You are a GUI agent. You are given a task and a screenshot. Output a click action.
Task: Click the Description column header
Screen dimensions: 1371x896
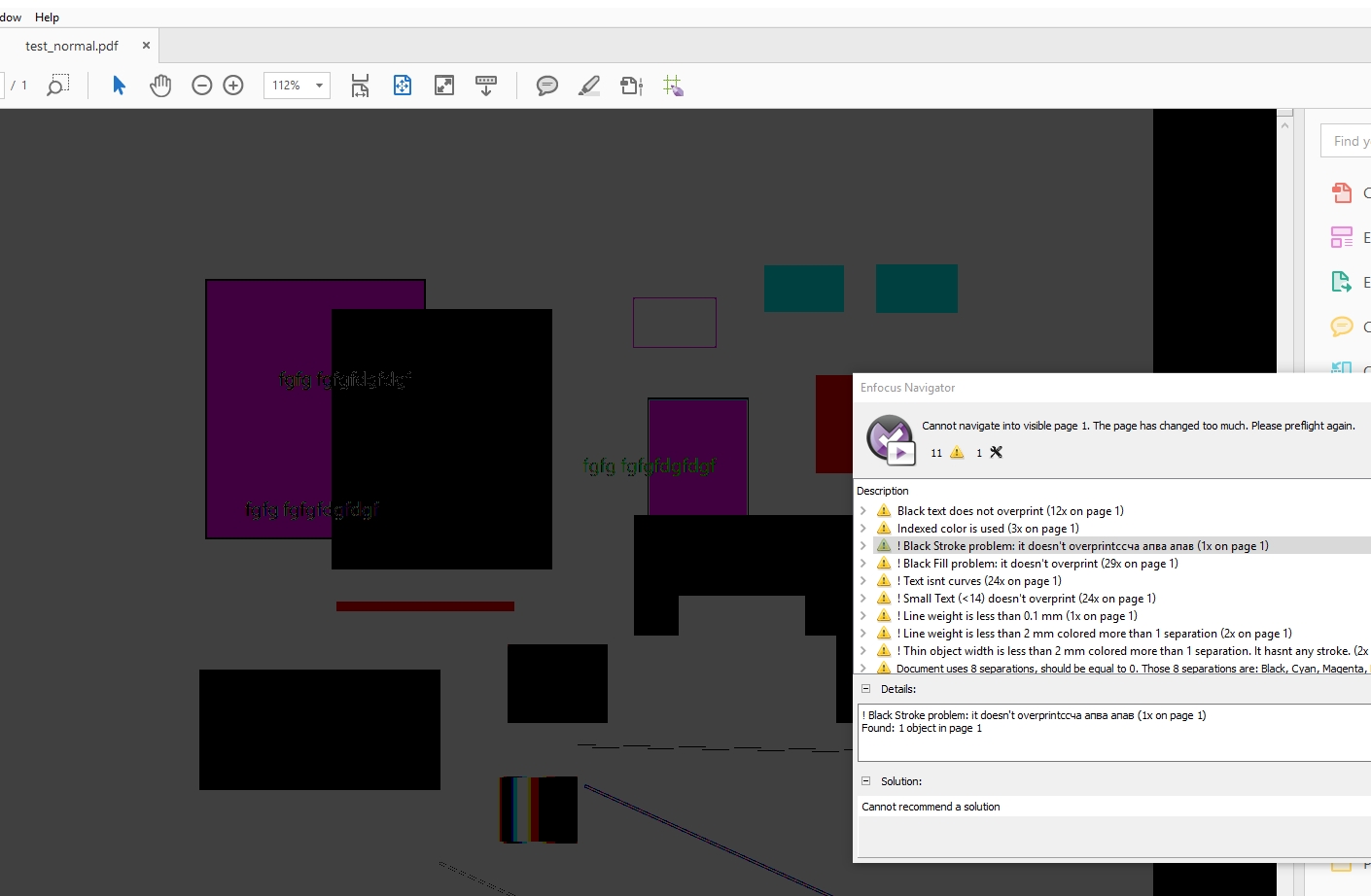point(883,491)
